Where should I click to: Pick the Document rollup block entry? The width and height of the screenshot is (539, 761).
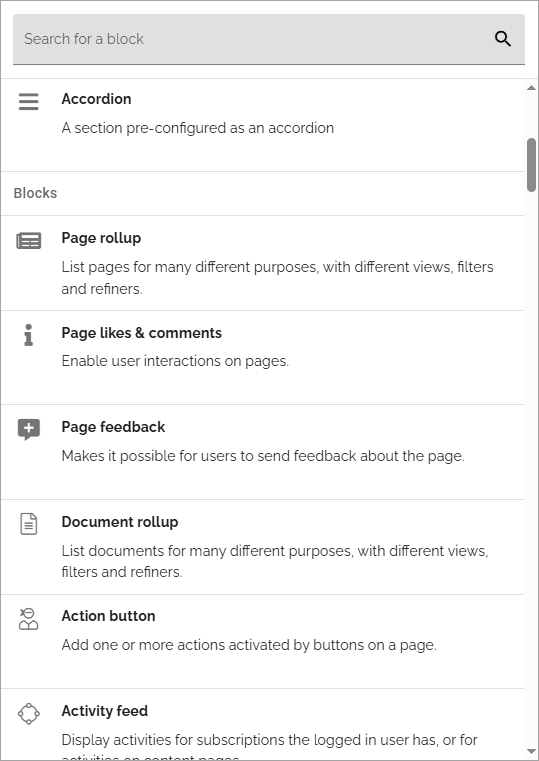[x=262, y=547]
